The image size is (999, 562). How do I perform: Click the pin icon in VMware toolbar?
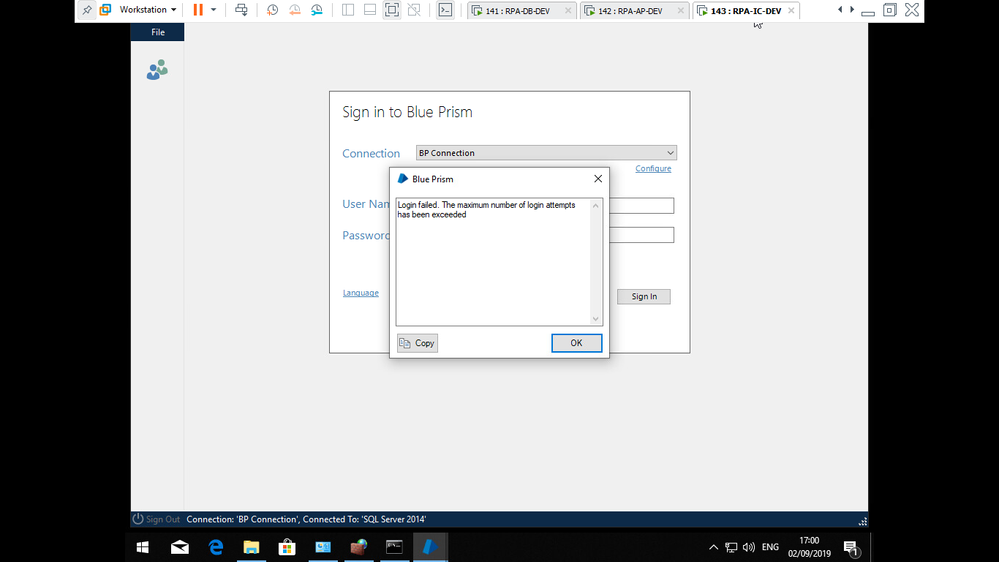point(87,10)
